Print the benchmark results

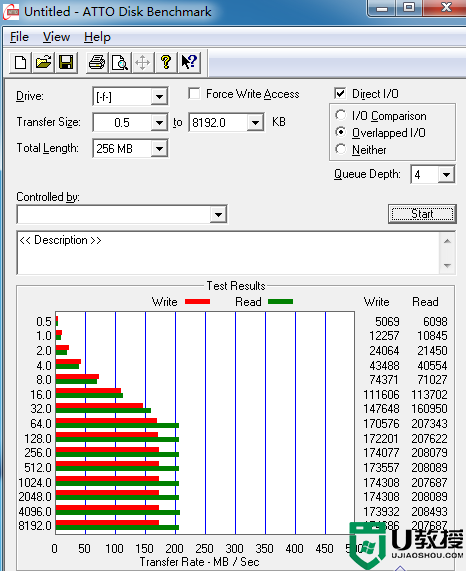pyautogui.click(x=97, y=63)
